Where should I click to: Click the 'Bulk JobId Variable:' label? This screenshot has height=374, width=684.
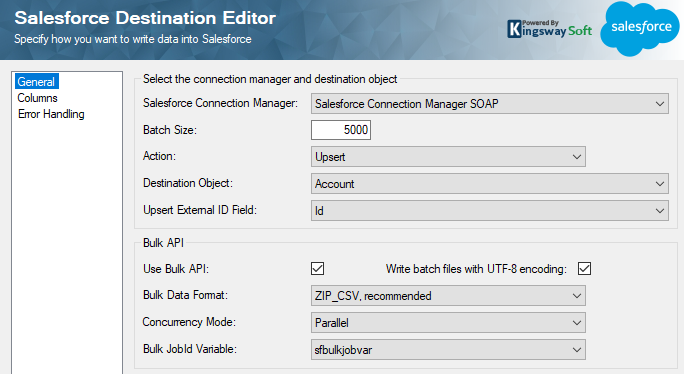coord(190,349)
